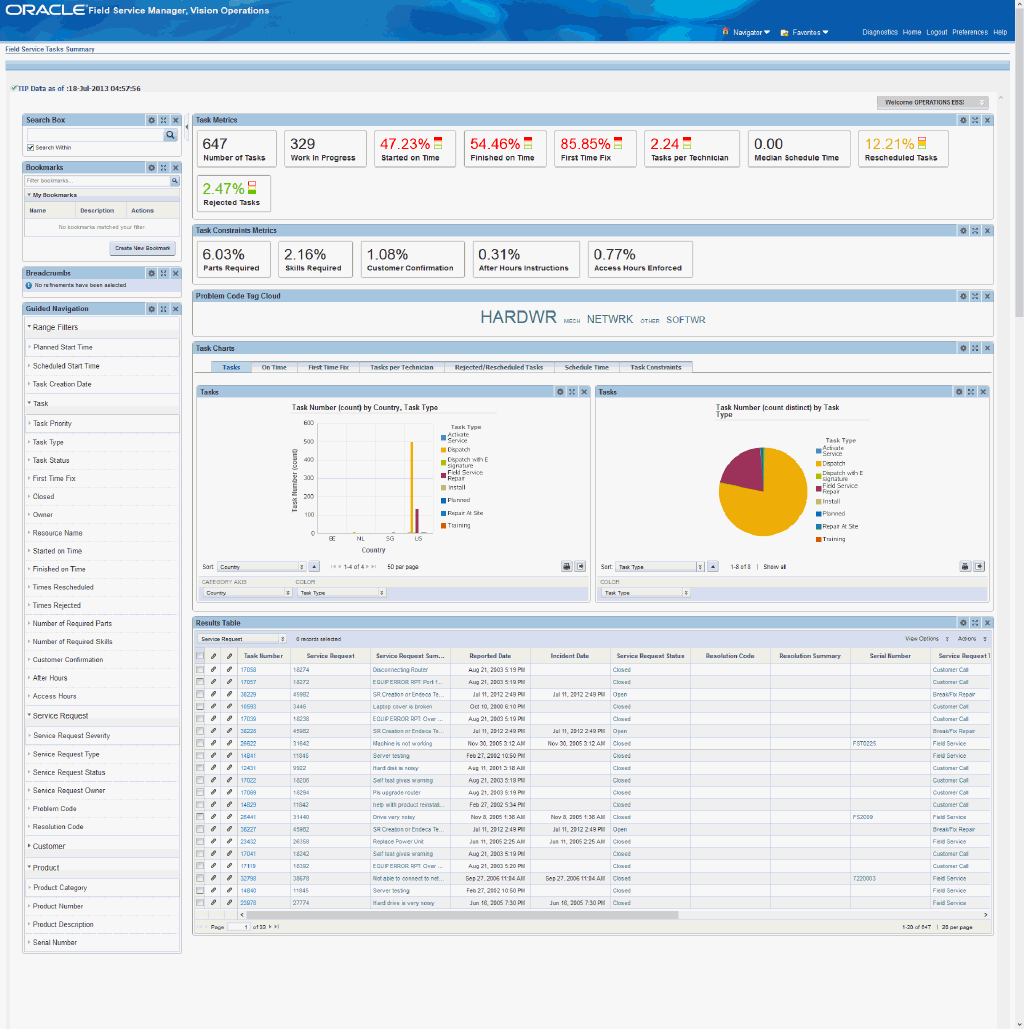Open Welcome OPERATIONS EBS dropdown
The height and width of the screenshot is (1029, 1024).
click(932, 102)
